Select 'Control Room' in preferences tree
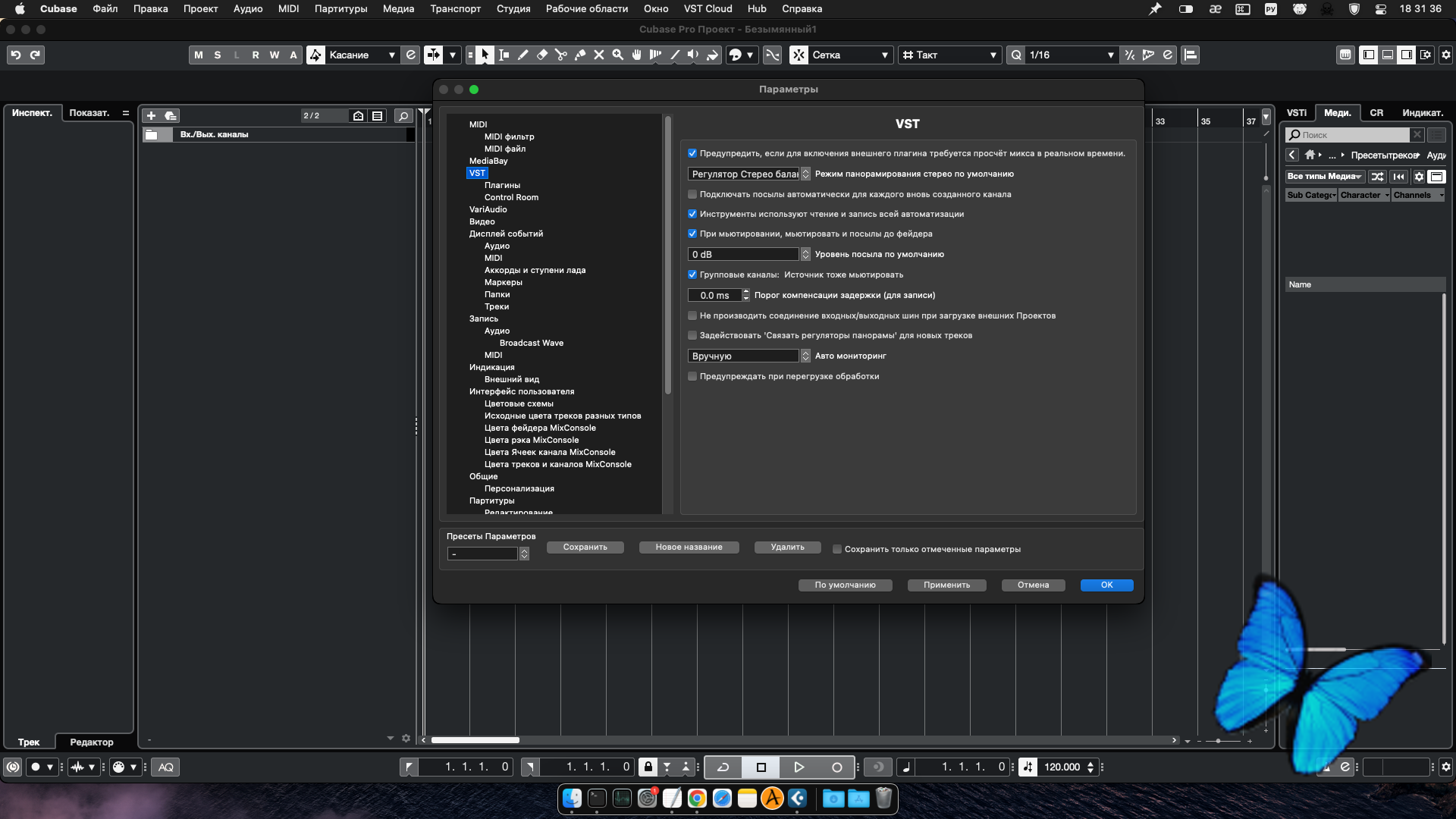This screenshot has width=1456, height=819. (x=511, y=197)
